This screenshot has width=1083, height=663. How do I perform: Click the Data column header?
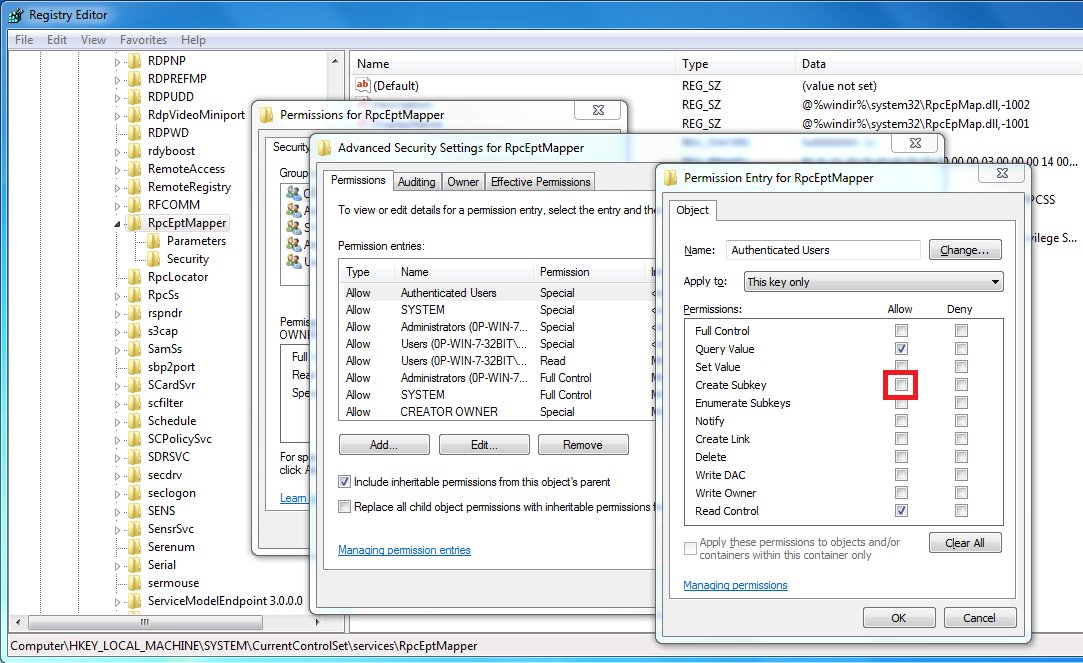938,64
